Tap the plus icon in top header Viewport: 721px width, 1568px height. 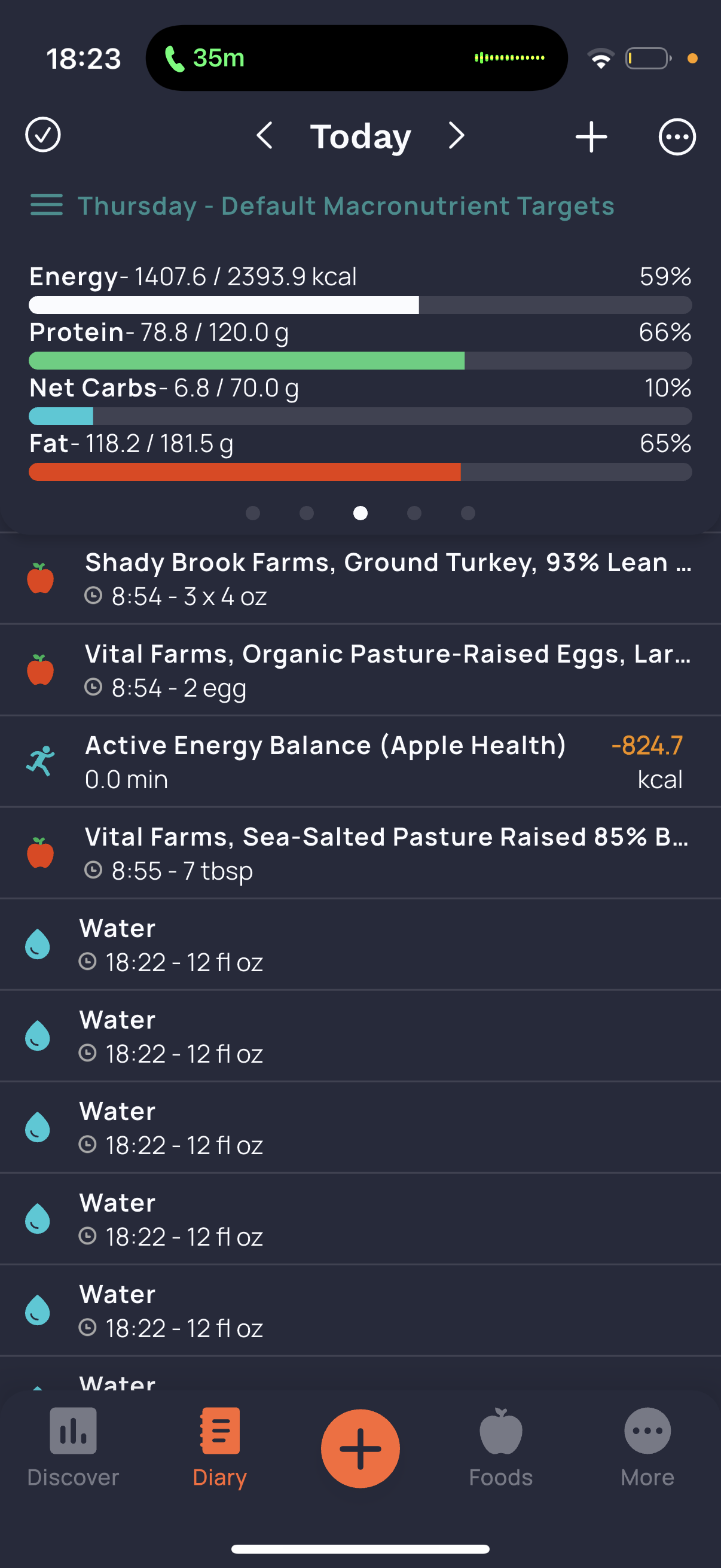point(591,136)
